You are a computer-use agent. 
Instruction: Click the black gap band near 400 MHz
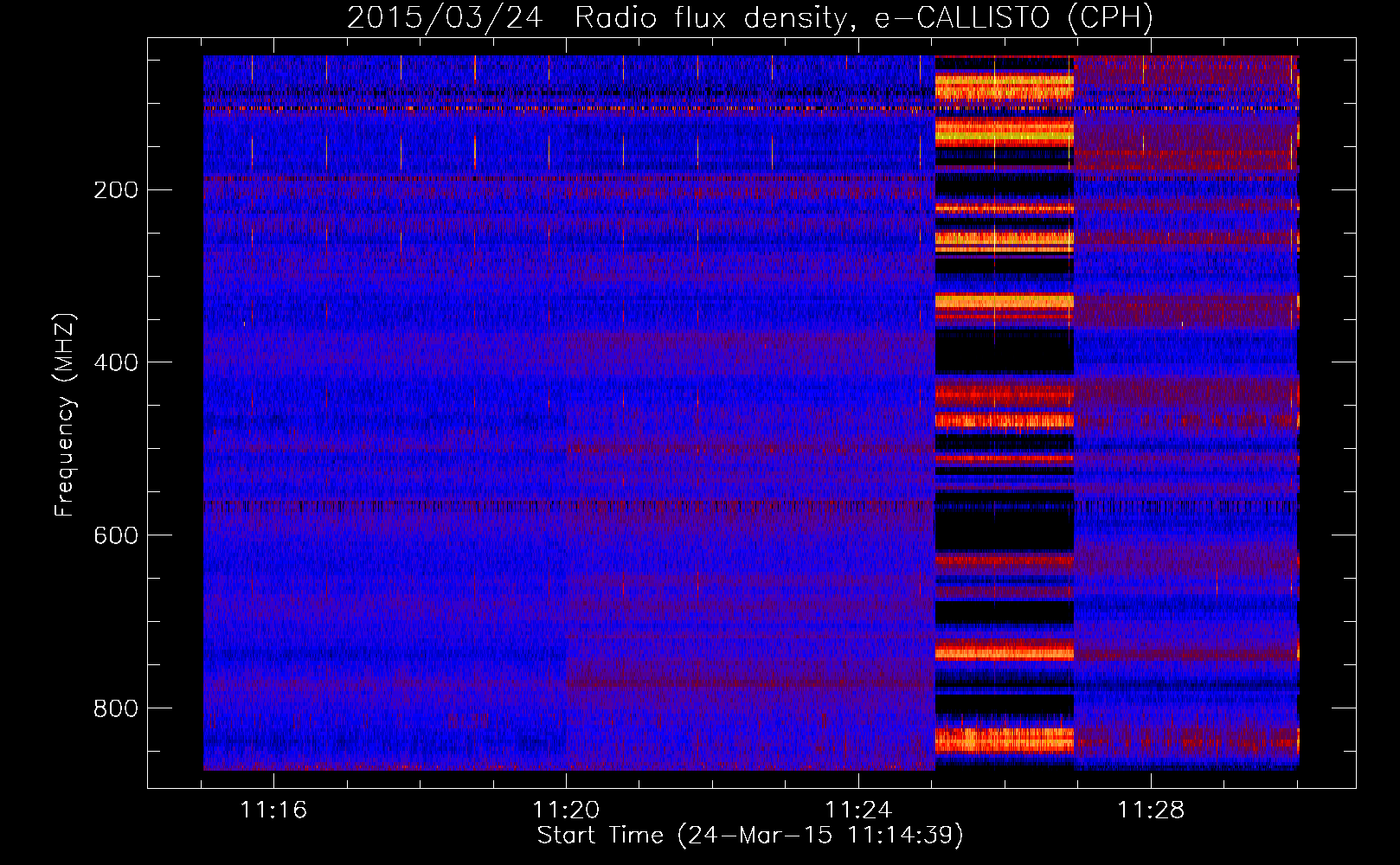tap(1005, 352)
